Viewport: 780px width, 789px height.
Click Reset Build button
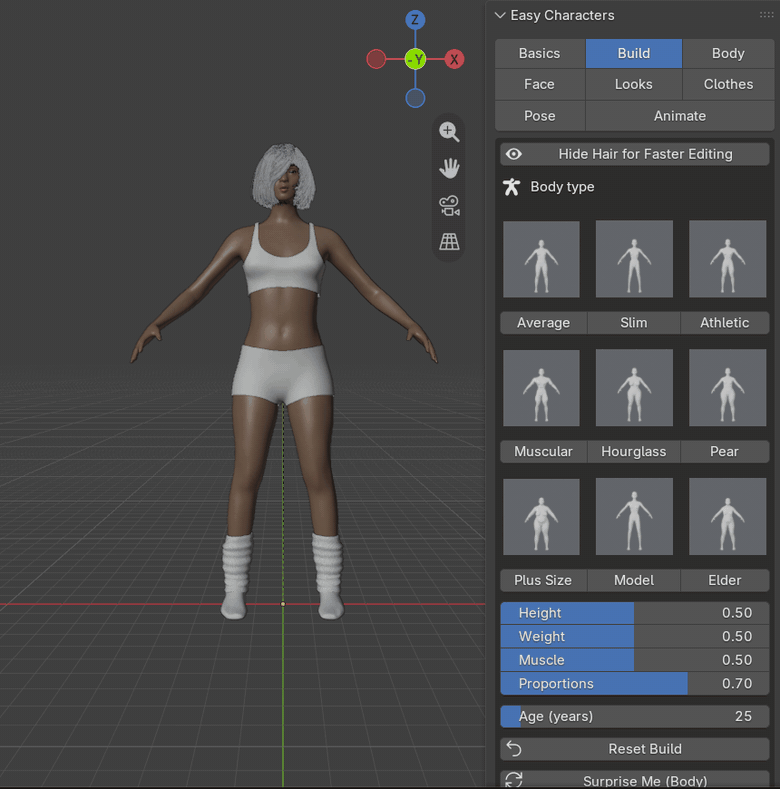pyautogui.click(x=635, y=749)
